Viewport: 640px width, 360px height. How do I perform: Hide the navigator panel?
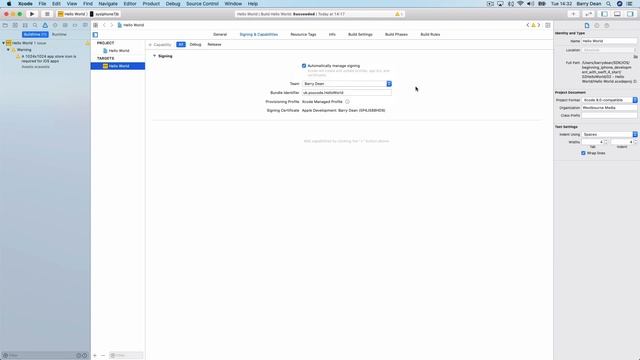(604, 14)
